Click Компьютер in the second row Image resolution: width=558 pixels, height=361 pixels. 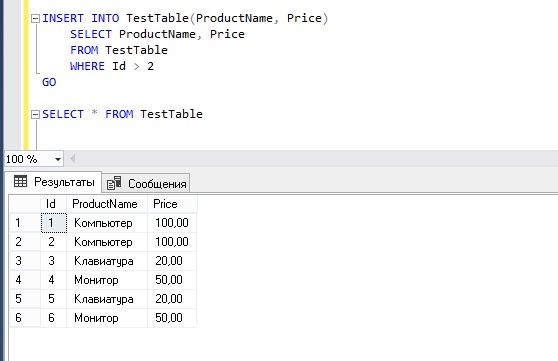tap(107, 242)
